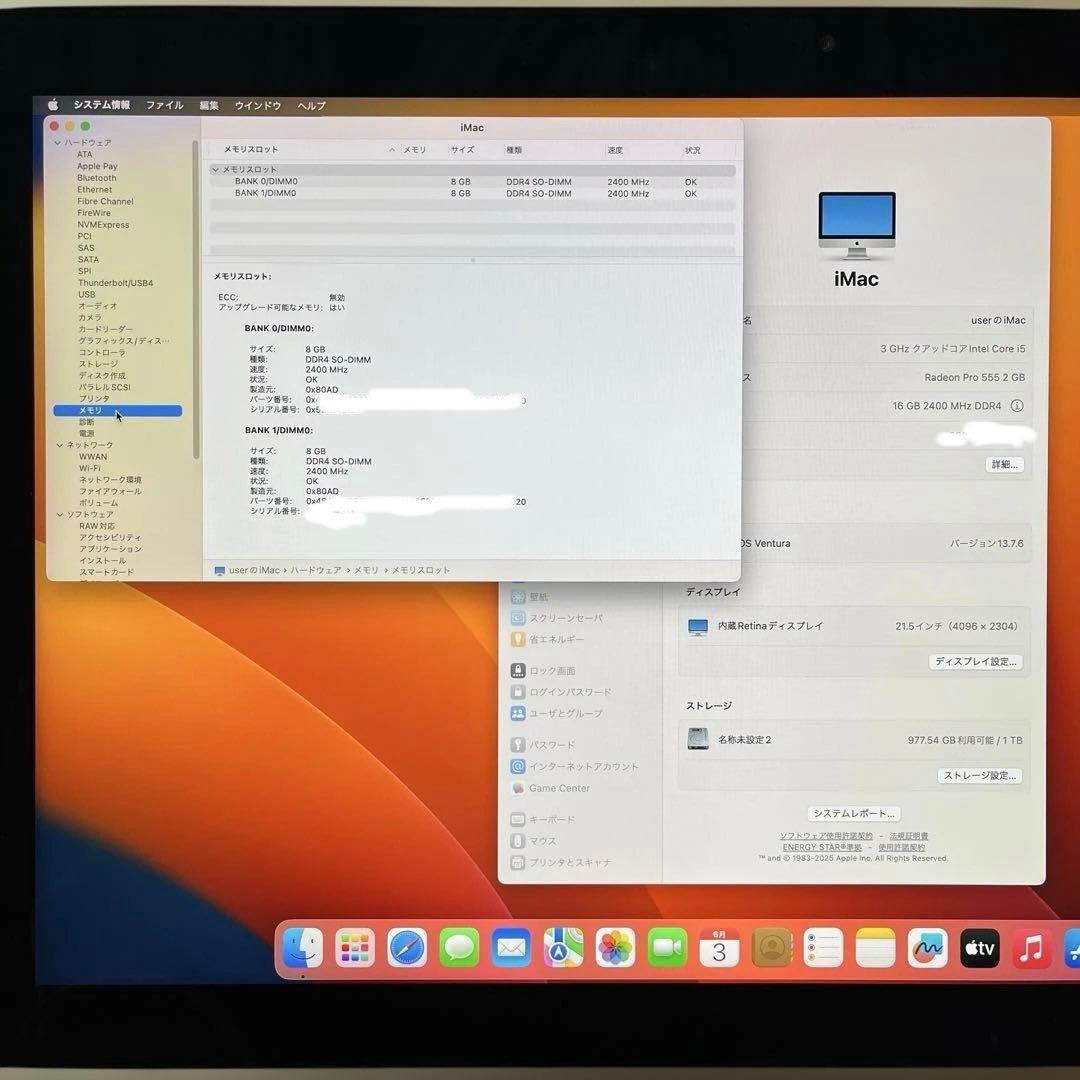Screen dimensions: 1080x1080
Task: Open FaceTime from the Dock
Action: [667, 947]
